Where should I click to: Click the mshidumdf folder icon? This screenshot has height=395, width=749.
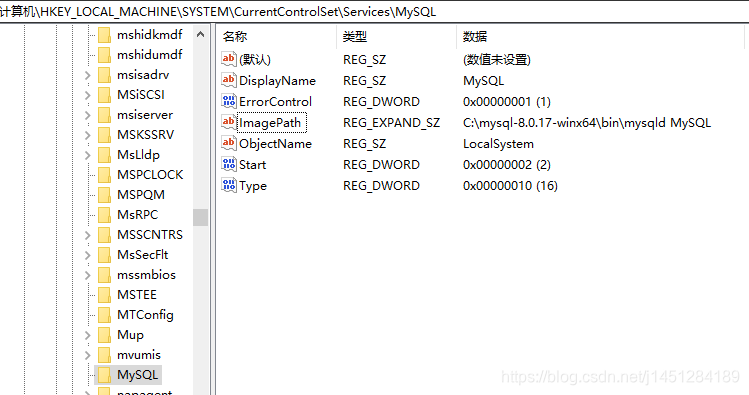point(104,55)
